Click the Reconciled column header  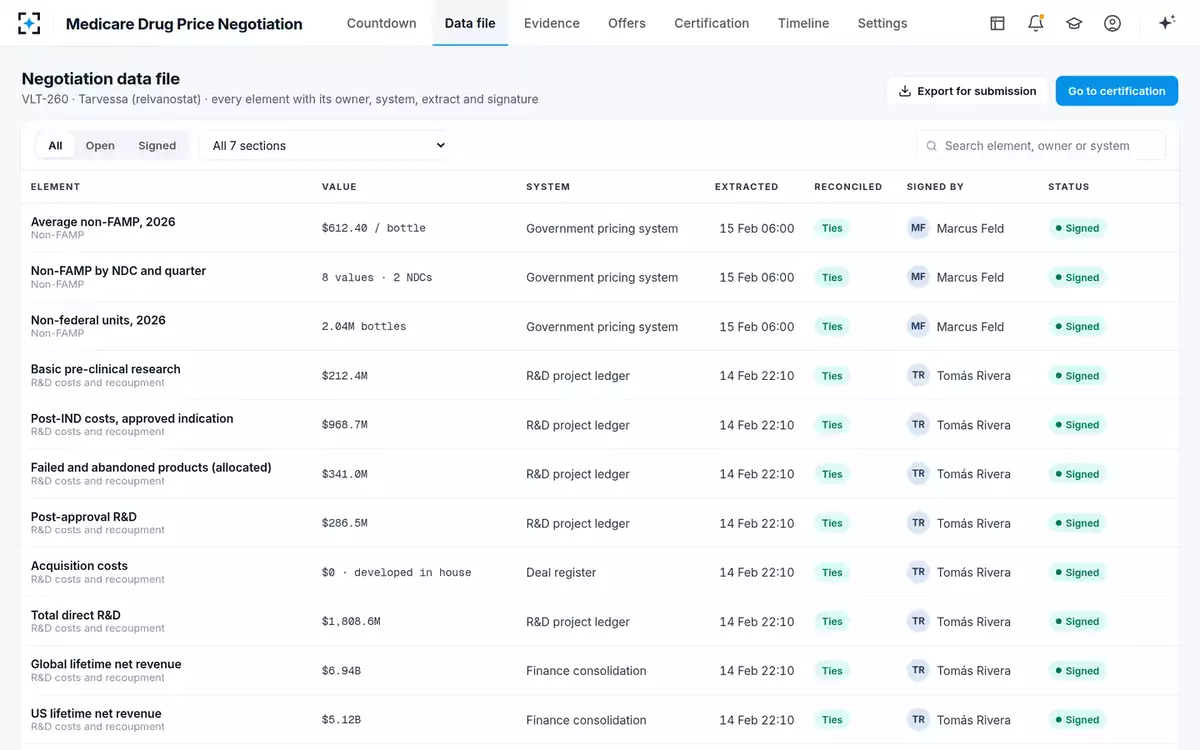[848, 187]
